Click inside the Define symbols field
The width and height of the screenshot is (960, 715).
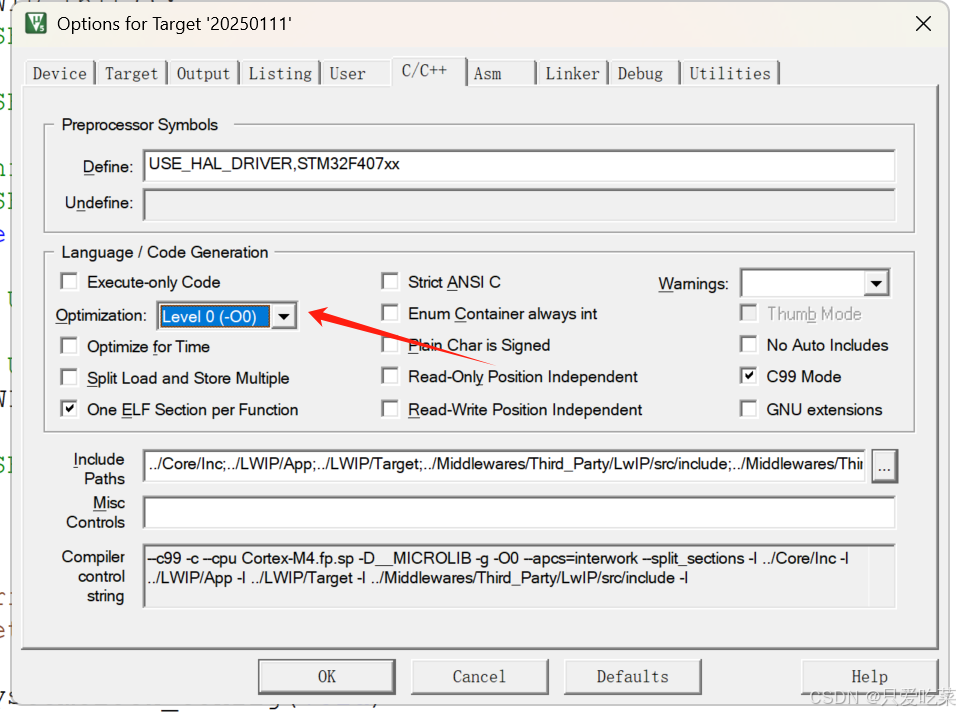[x=500, y=166]
